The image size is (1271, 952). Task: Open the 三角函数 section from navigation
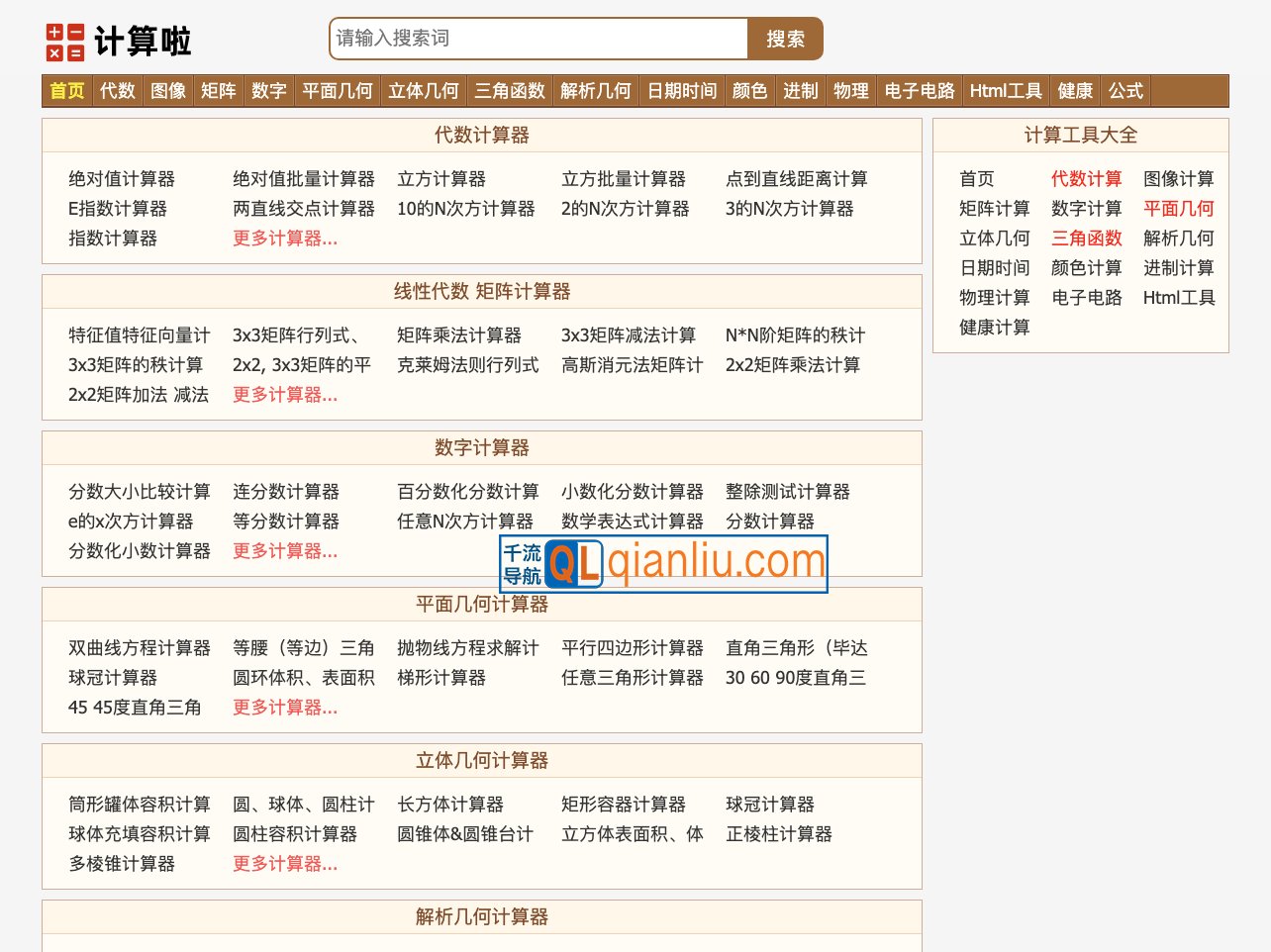coord(510,90)
